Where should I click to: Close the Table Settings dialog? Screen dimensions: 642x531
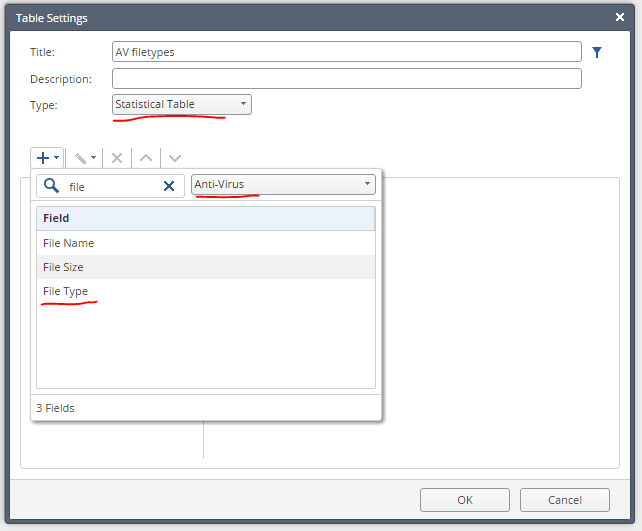point(620,17)
